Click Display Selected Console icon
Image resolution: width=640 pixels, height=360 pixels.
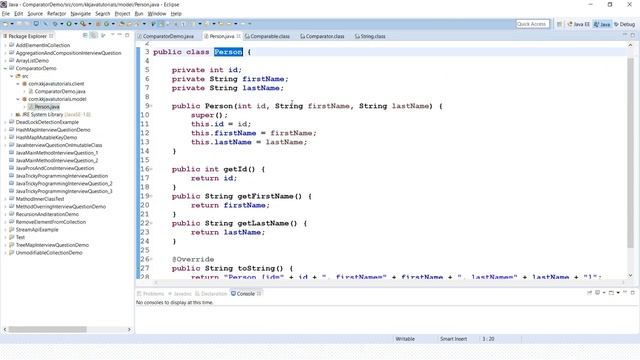point(598,293)
